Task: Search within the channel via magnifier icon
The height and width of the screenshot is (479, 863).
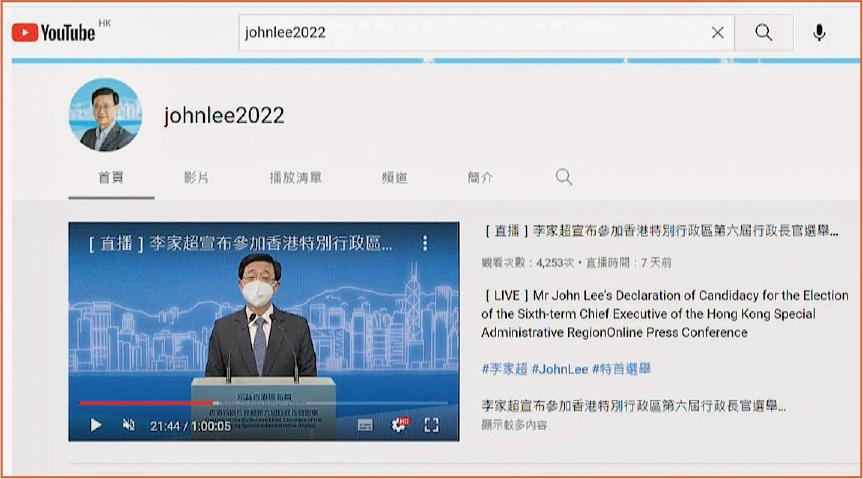Action: pos(564,177)
